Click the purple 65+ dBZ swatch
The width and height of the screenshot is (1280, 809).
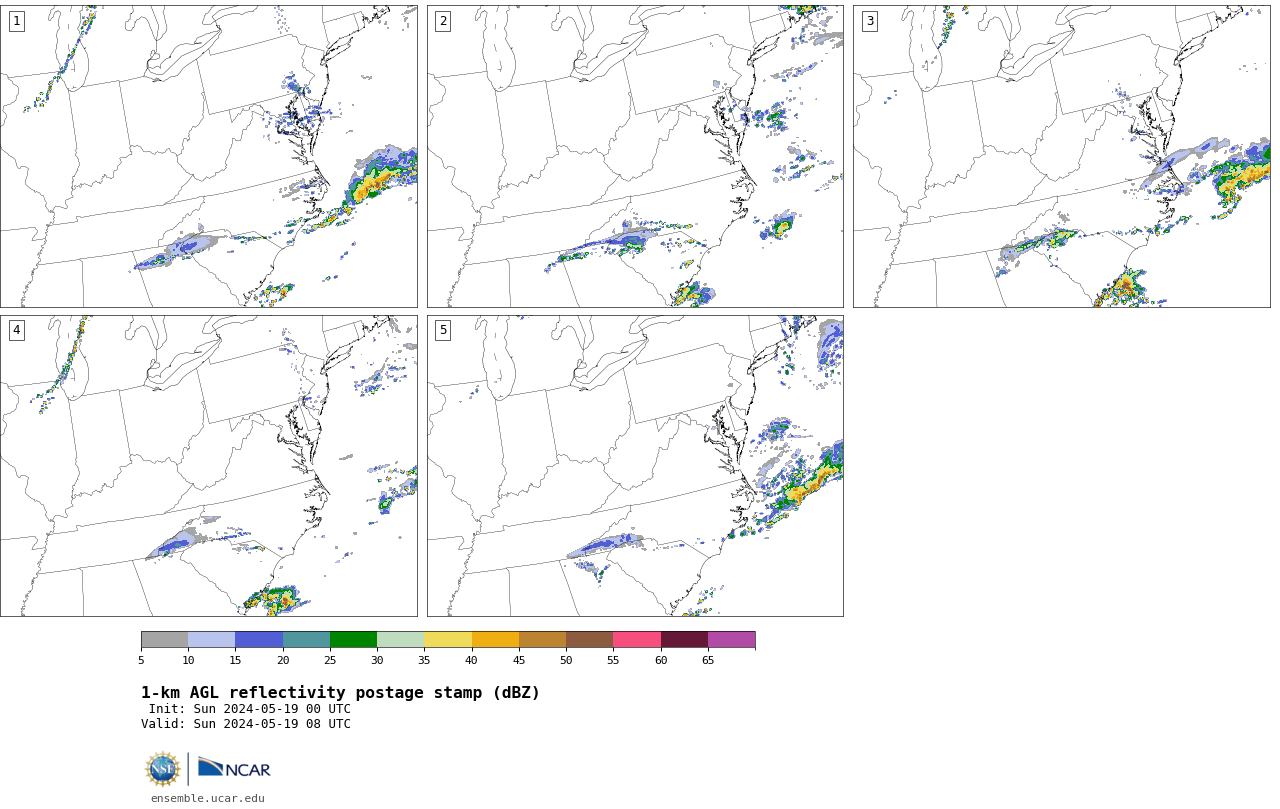point(731,640)
